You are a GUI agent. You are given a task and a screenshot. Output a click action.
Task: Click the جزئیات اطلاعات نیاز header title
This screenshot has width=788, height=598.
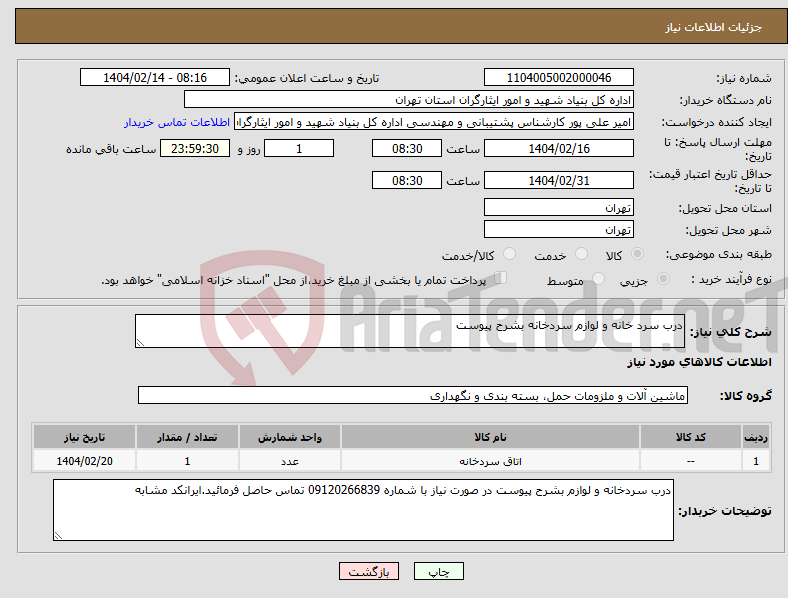click(x=714, y=27)
